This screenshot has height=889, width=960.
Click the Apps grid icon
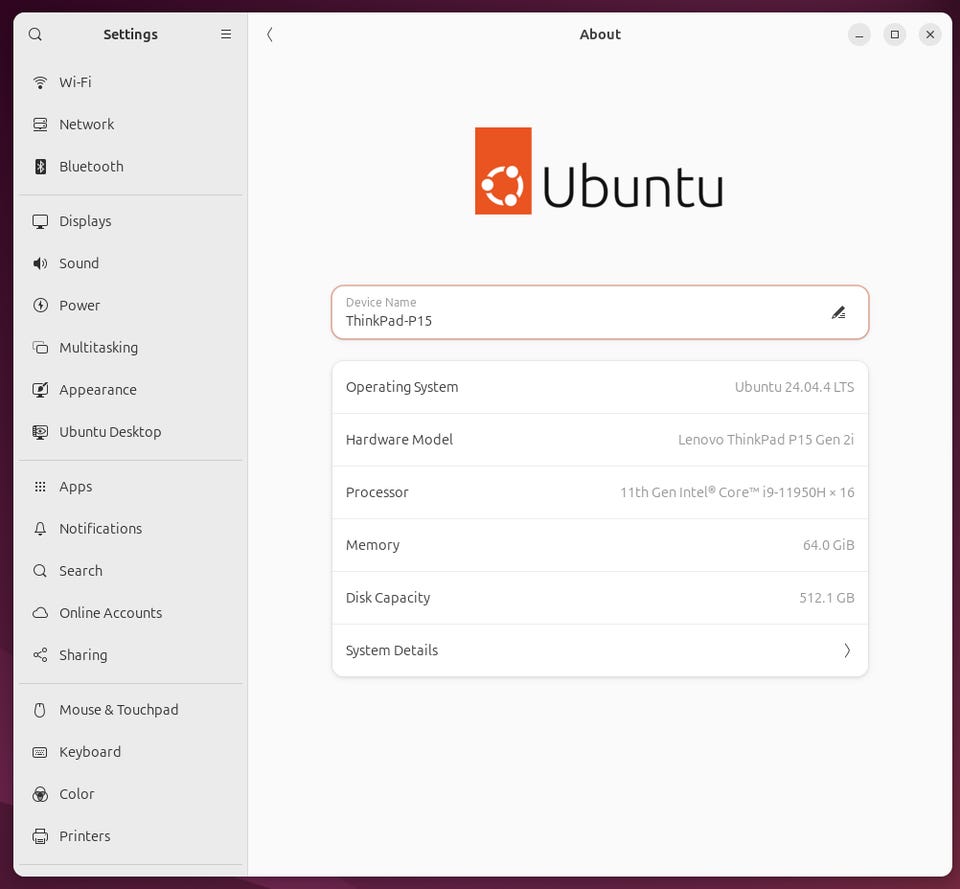click(40, 487)
